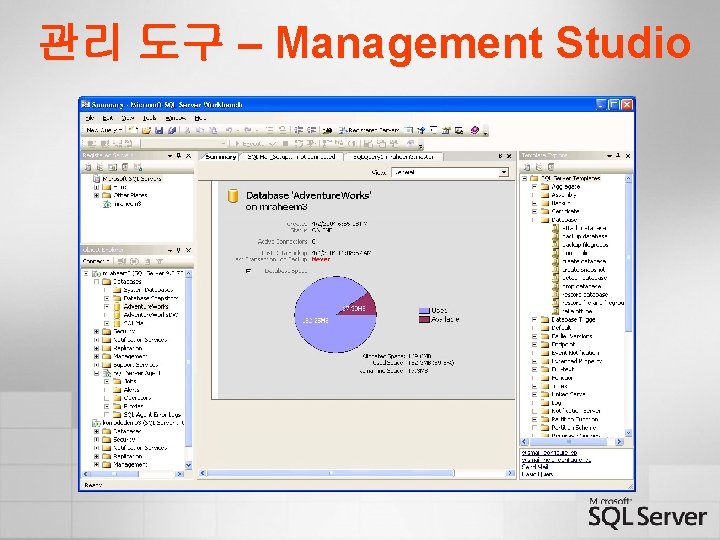Image resolution: width=720 pixels, height=540 pixels.
Task: Click the Registered Servers toolbar button
Action: (x=369, y=130)
